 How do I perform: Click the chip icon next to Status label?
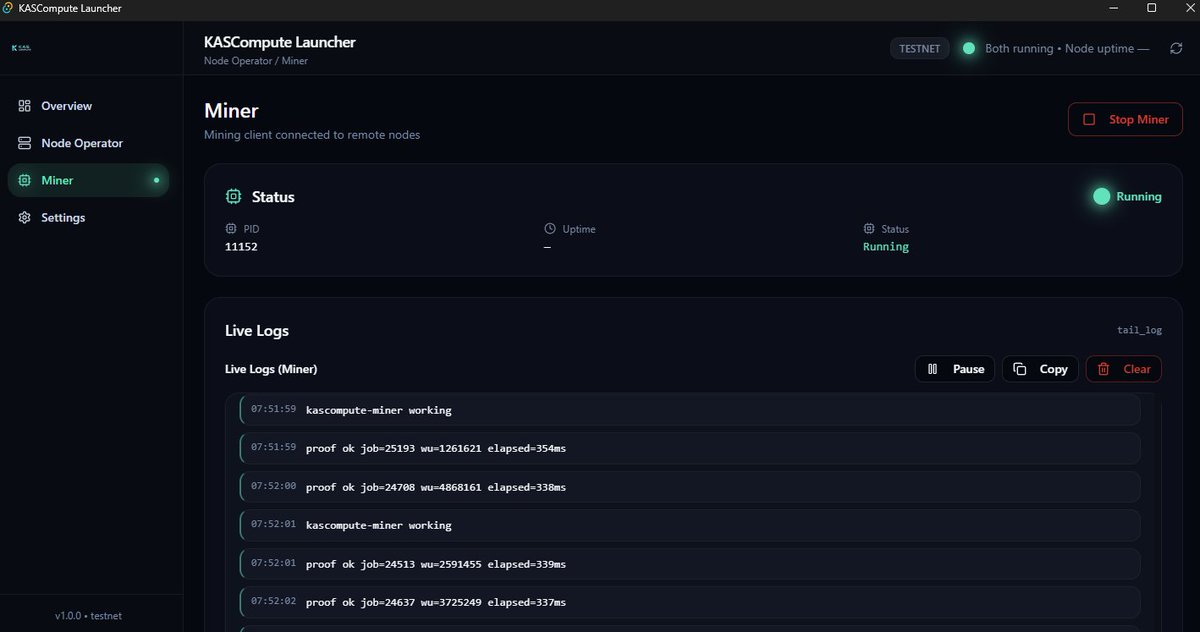pos(869,229)
